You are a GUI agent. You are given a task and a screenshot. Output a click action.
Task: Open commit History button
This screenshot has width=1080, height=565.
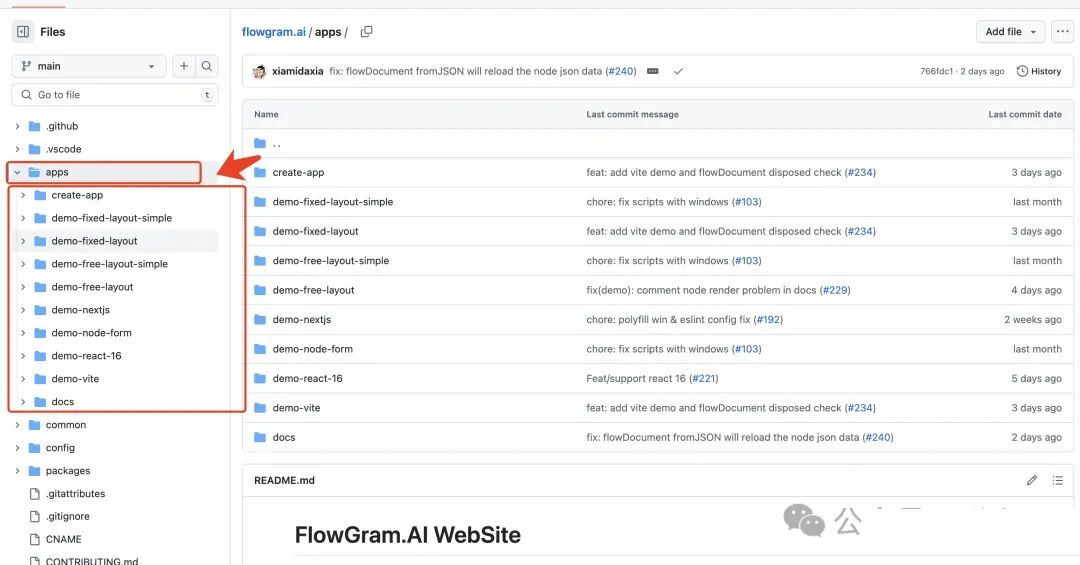pyautogui.click(x=1039, y=71)
